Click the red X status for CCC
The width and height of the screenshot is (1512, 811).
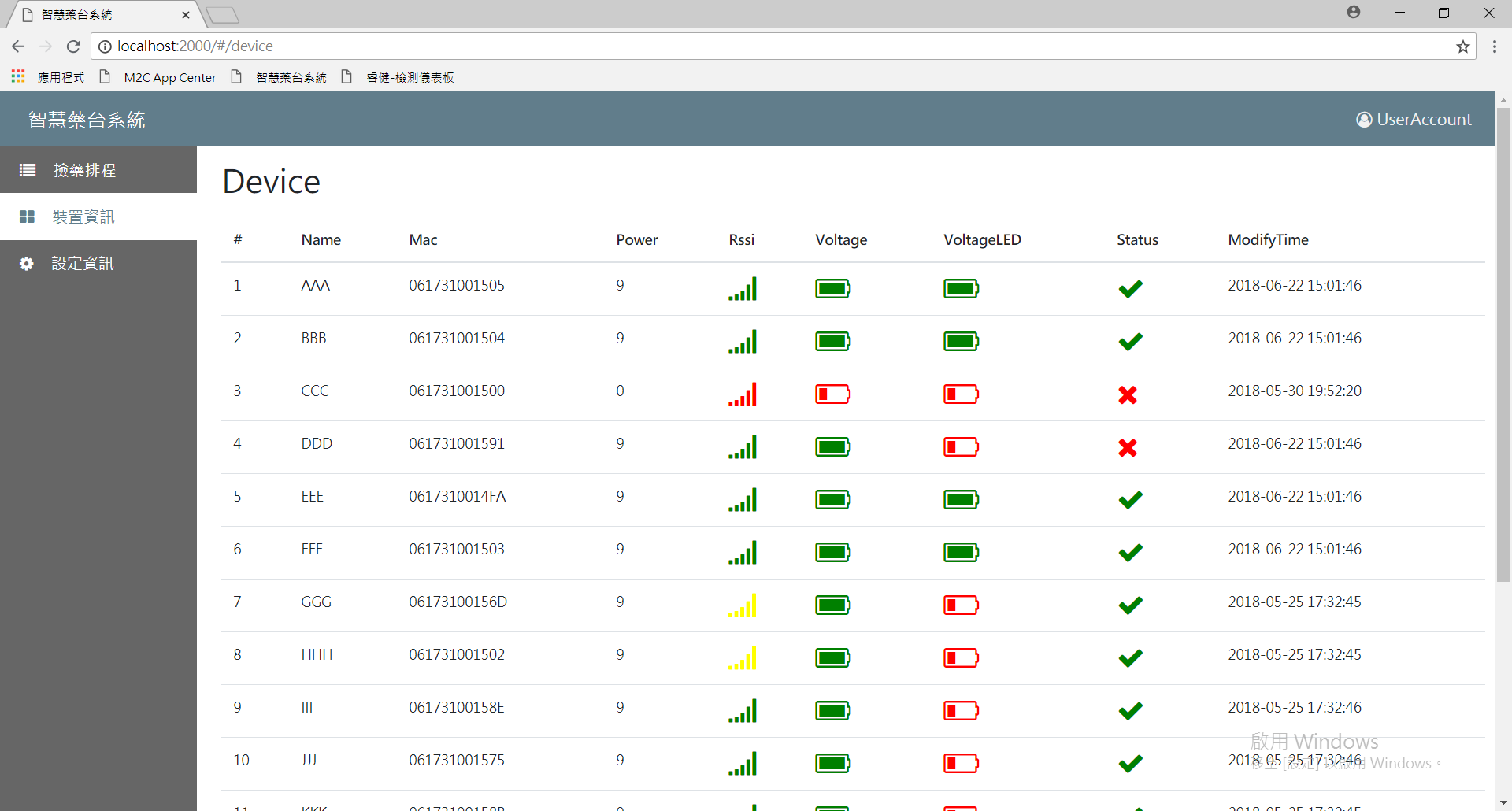[1128, 394]
